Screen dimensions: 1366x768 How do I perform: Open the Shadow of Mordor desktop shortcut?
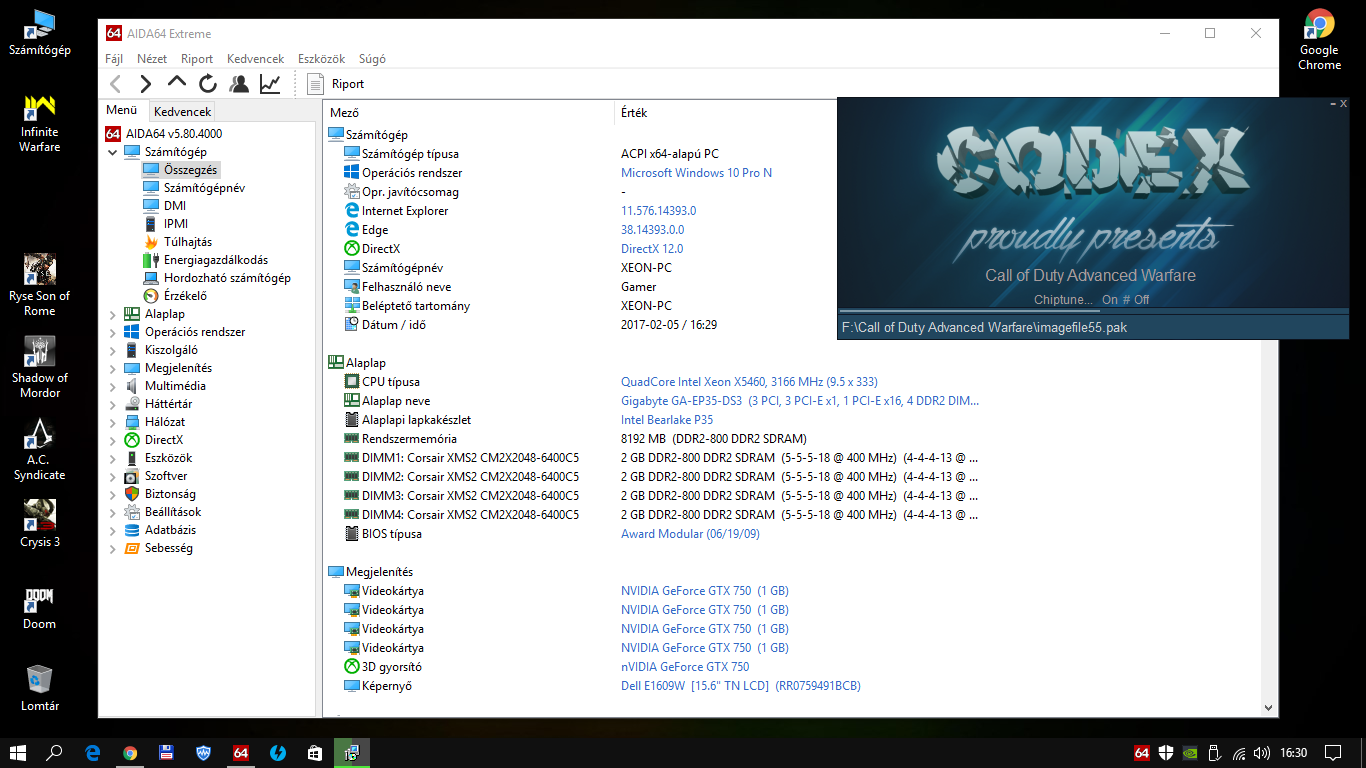[x=40, y=367]
